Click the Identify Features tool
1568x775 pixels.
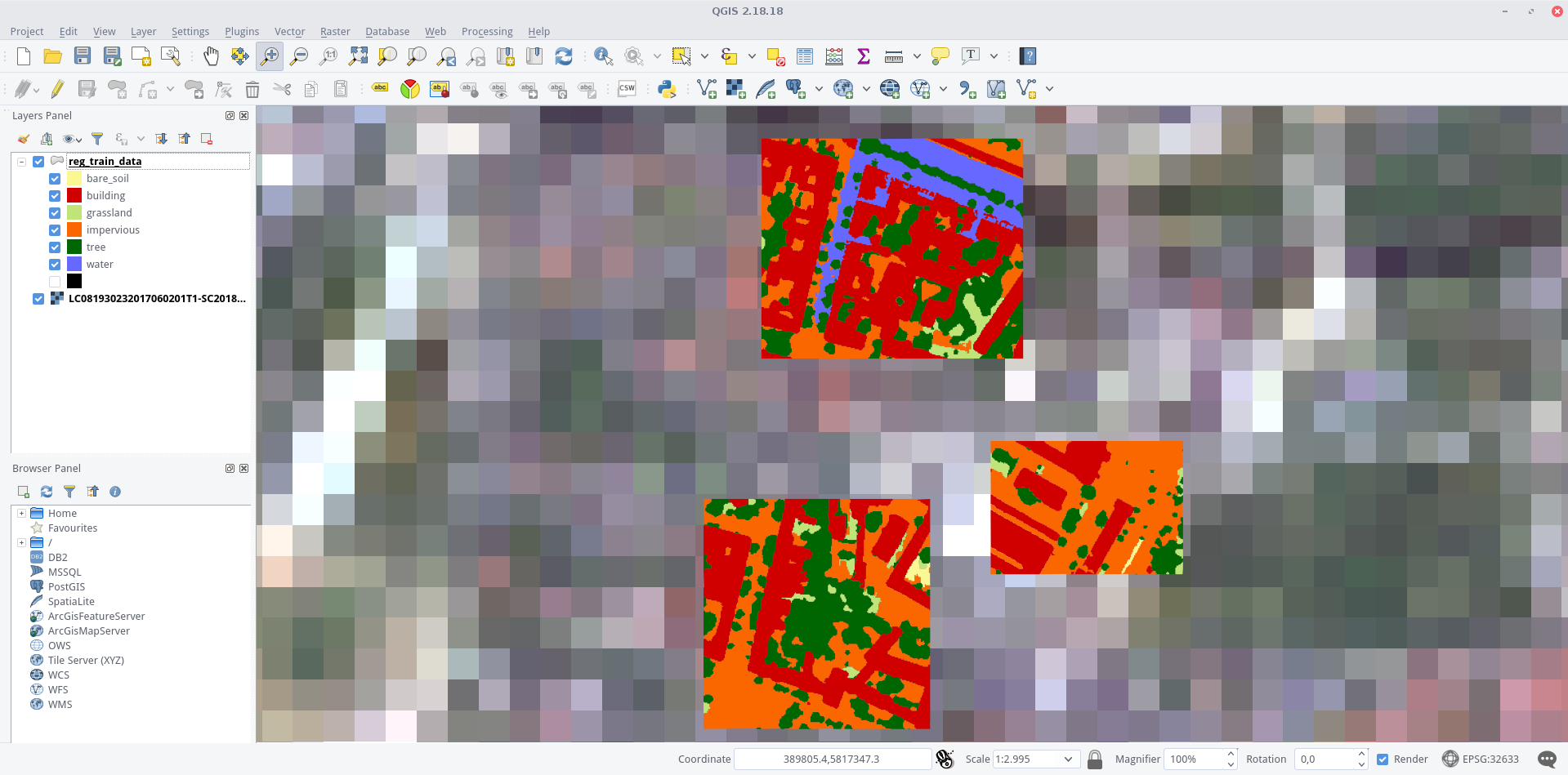[x=603, y=56]
